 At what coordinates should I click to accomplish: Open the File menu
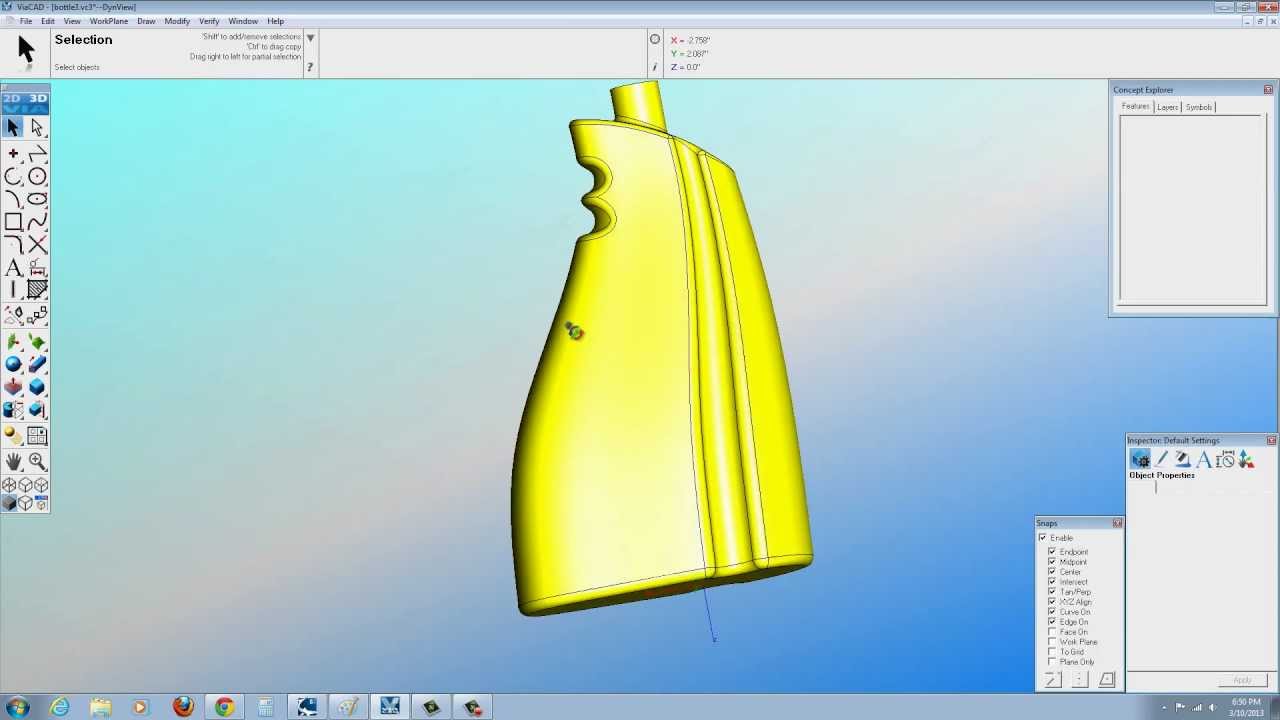coord(26,21)
